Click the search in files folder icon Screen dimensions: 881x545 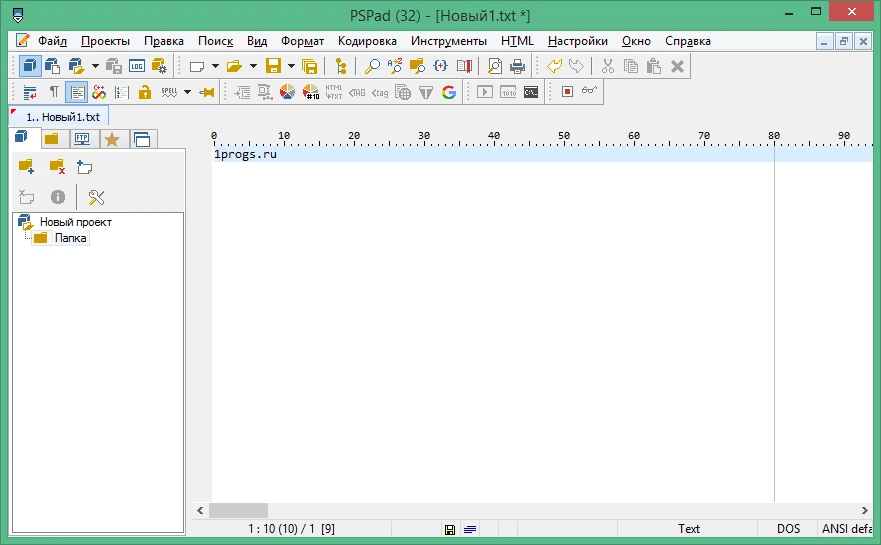[x=417, y=66]
